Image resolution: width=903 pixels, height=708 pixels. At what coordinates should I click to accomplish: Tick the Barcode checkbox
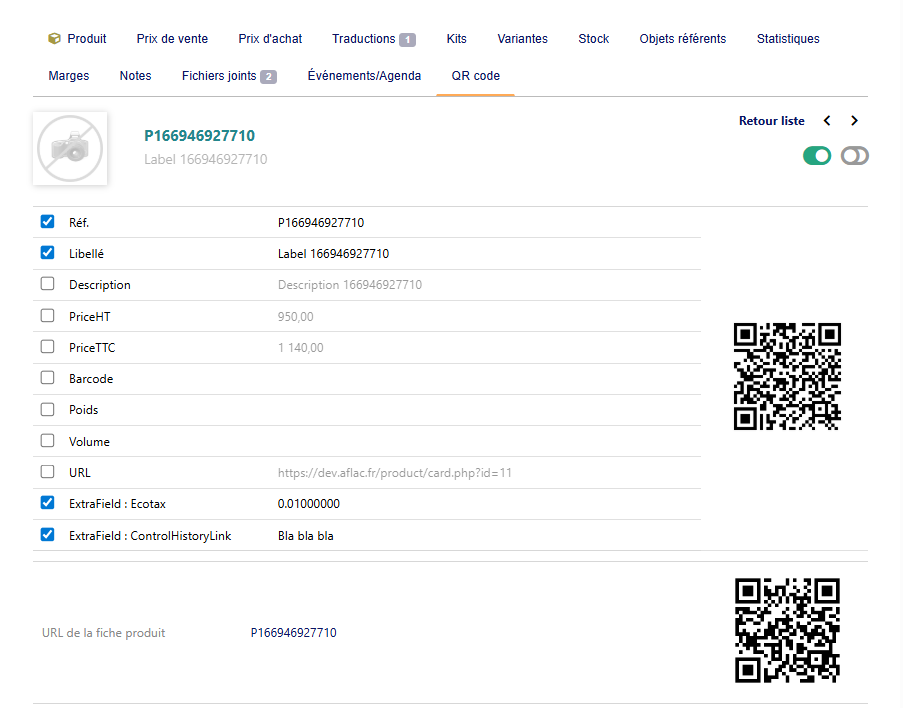coord(47,378)
